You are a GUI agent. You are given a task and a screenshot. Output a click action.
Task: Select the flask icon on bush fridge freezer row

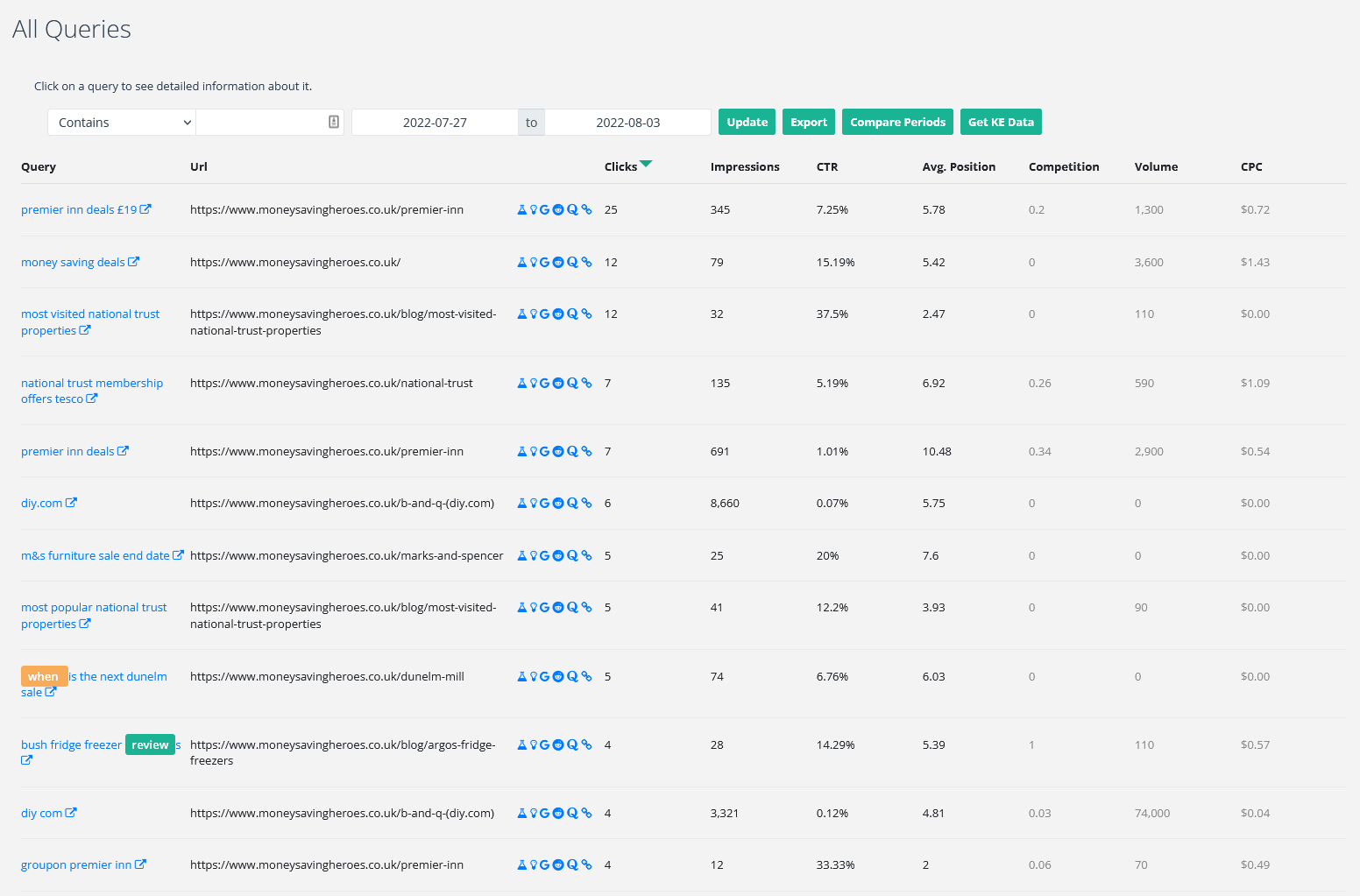coord(522,744)
